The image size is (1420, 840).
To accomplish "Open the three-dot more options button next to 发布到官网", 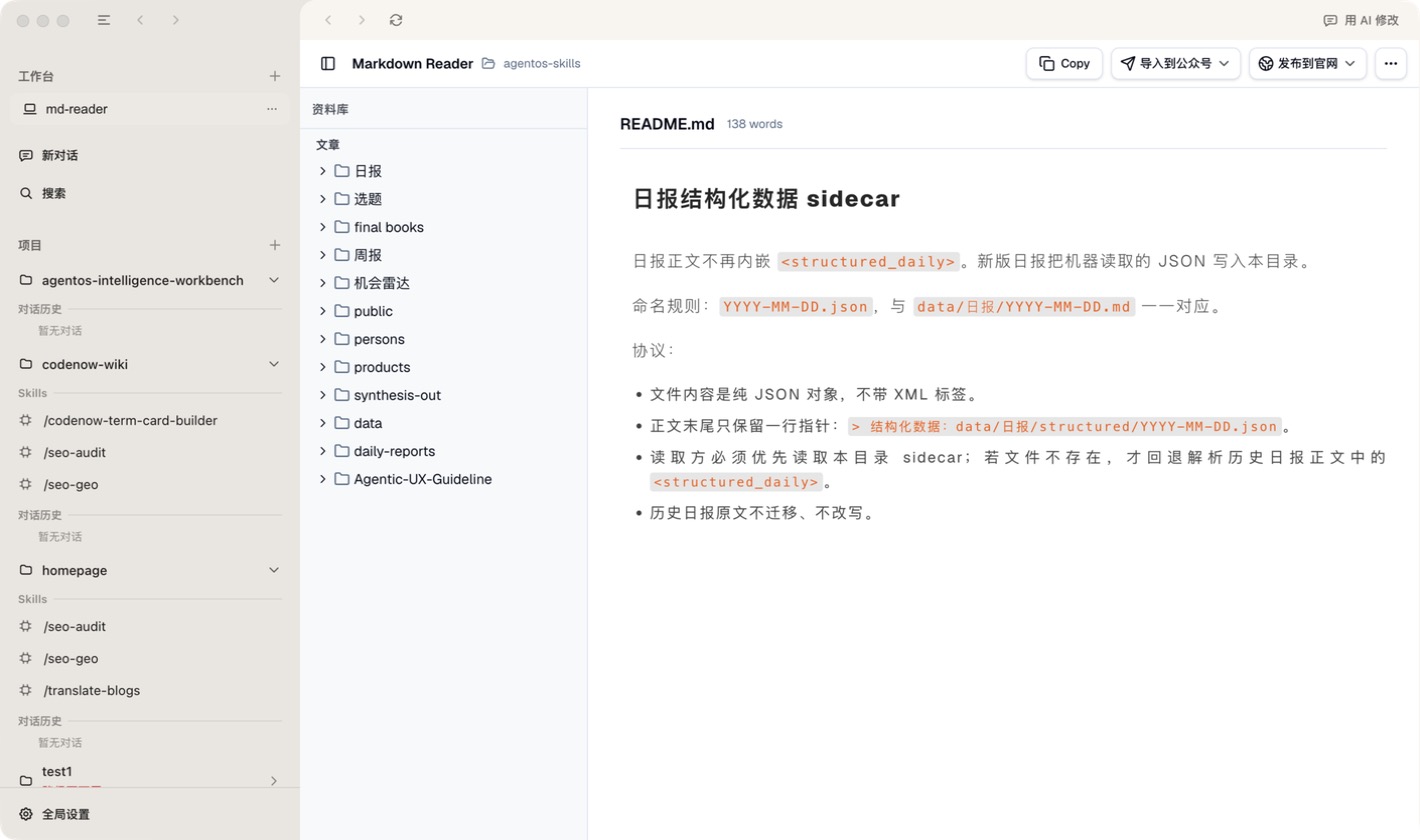I will (x=1391, y=63).
